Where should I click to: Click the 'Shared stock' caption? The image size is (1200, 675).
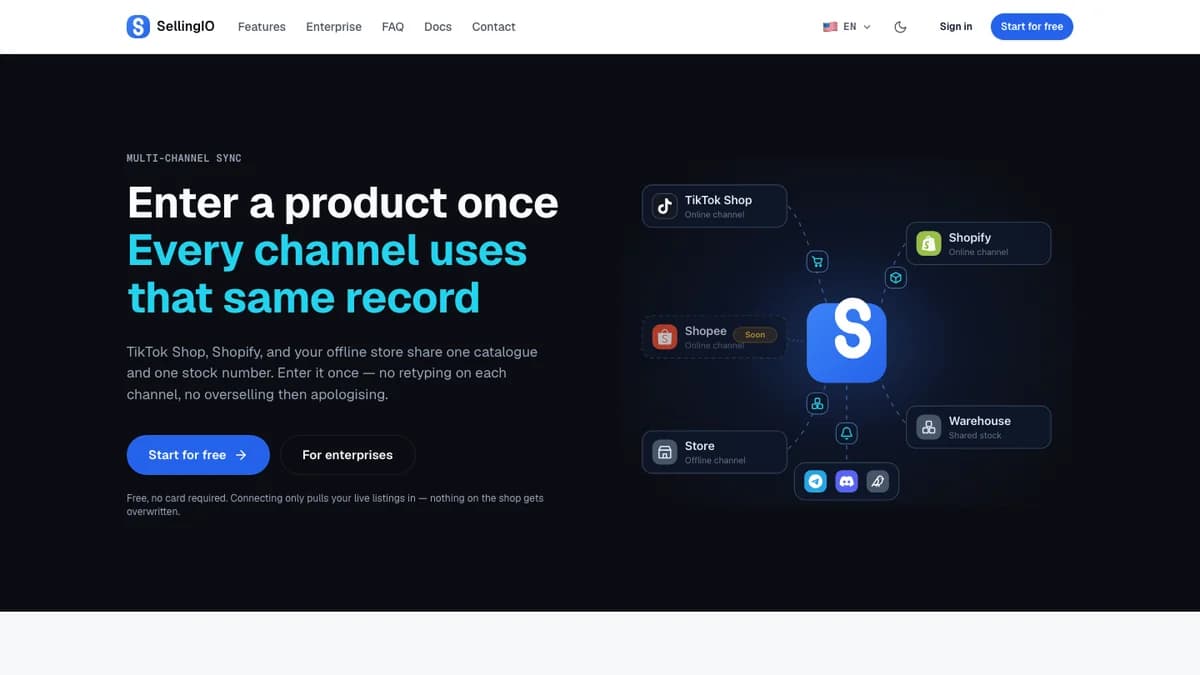(x=975, y=436)
